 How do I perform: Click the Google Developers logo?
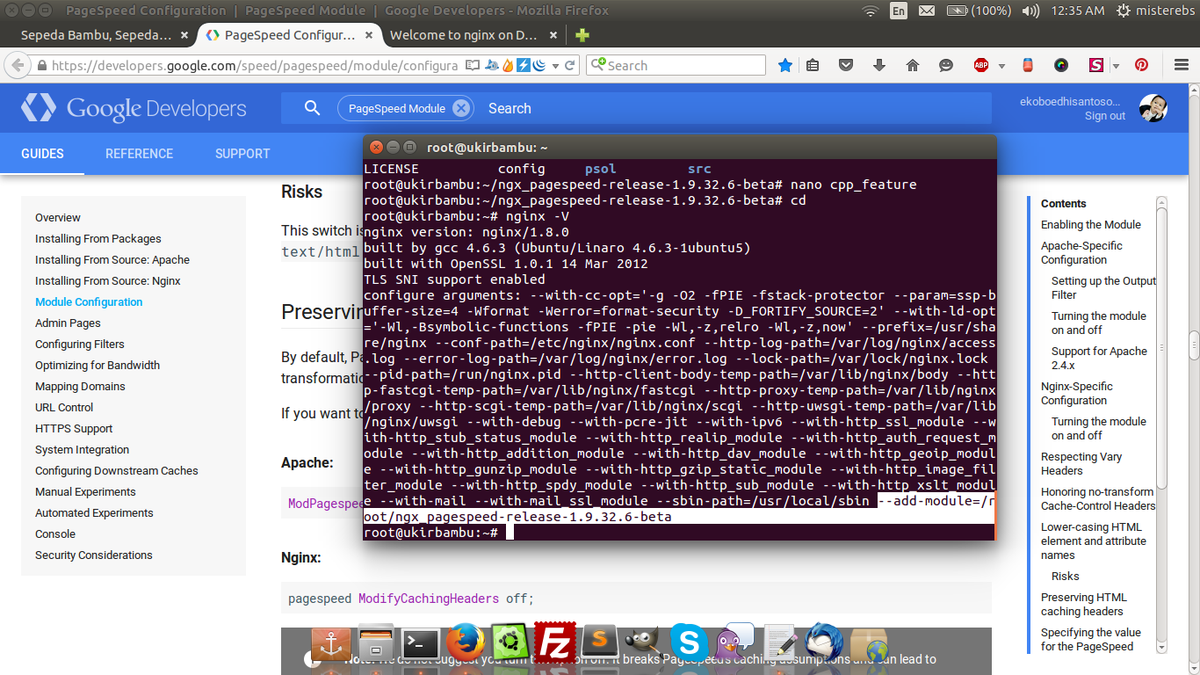(134, 108)
